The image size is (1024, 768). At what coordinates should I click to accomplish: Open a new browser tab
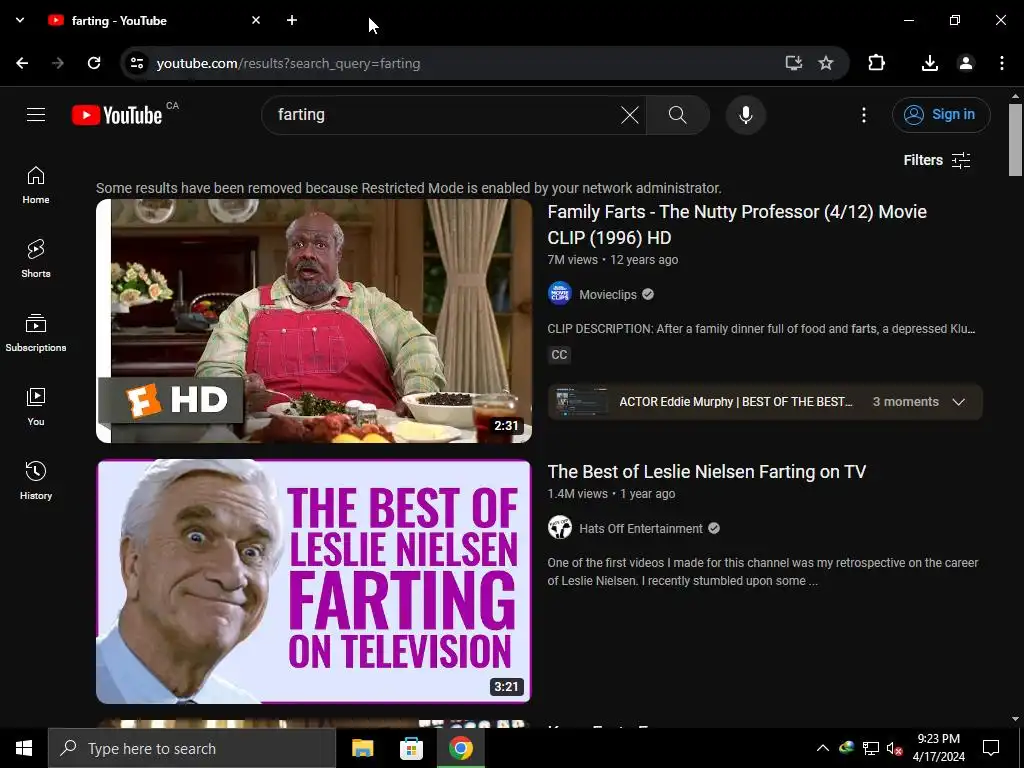tap(292, 21)
